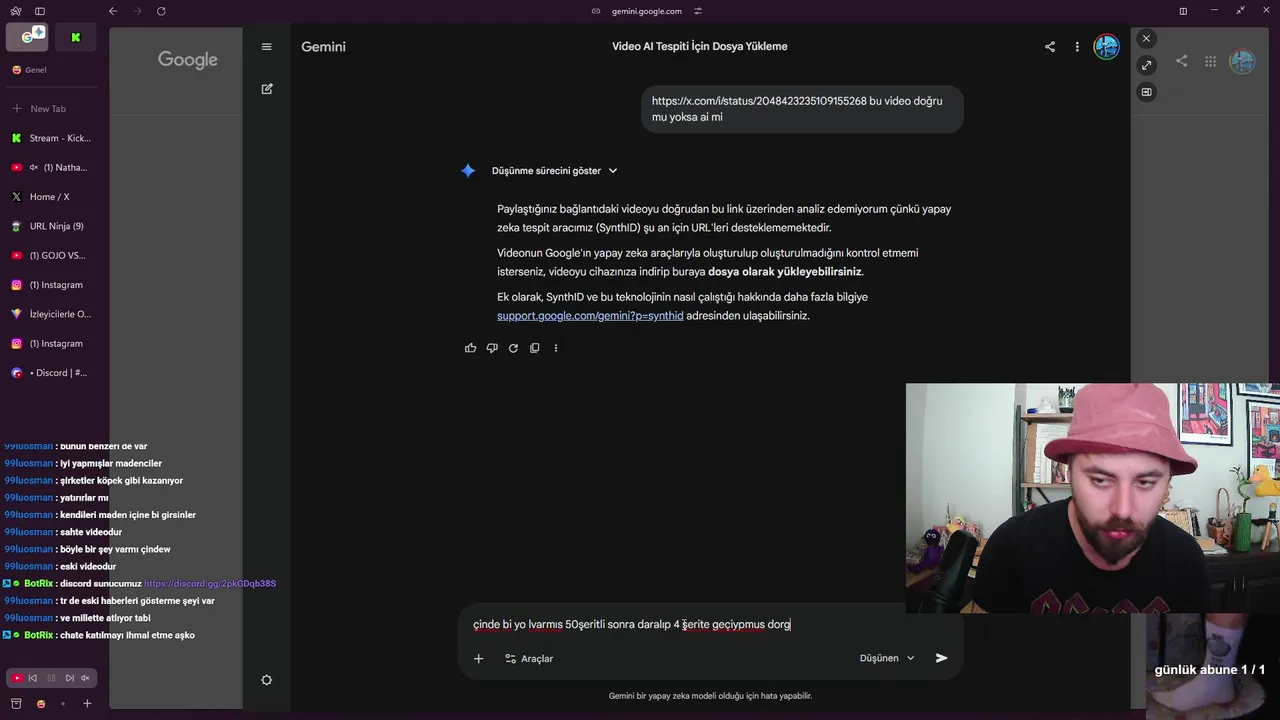Open the BotRix discord.gg invite link

click(210, 584)
